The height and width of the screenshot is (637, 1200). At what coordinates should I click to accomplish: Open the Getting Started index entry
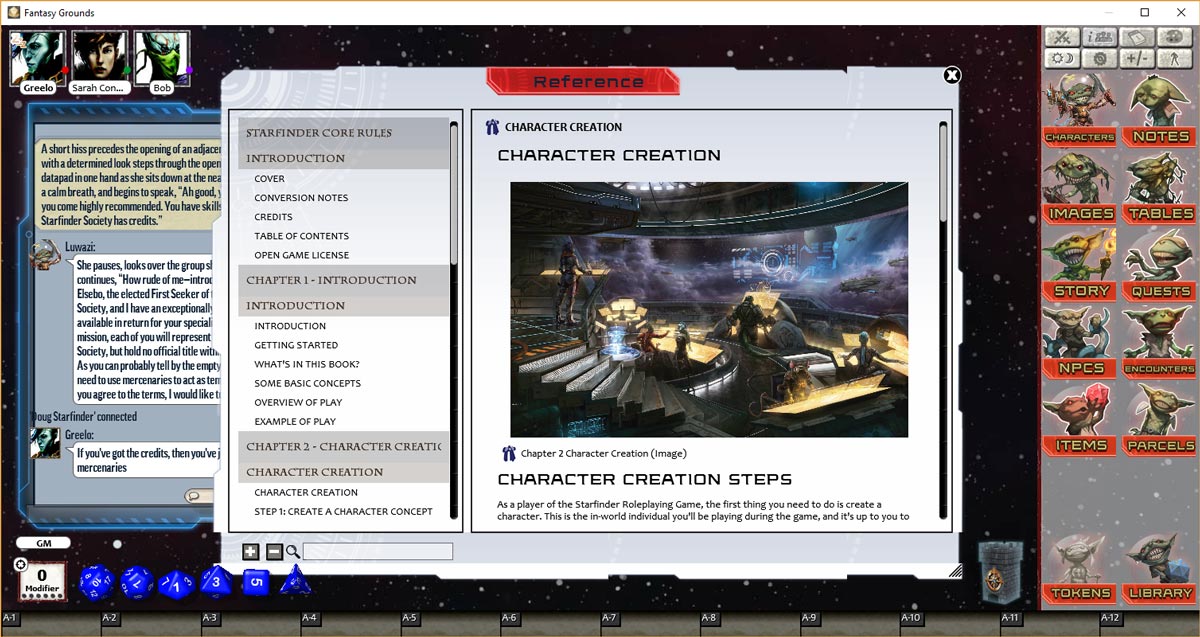[x=294, y=344]
